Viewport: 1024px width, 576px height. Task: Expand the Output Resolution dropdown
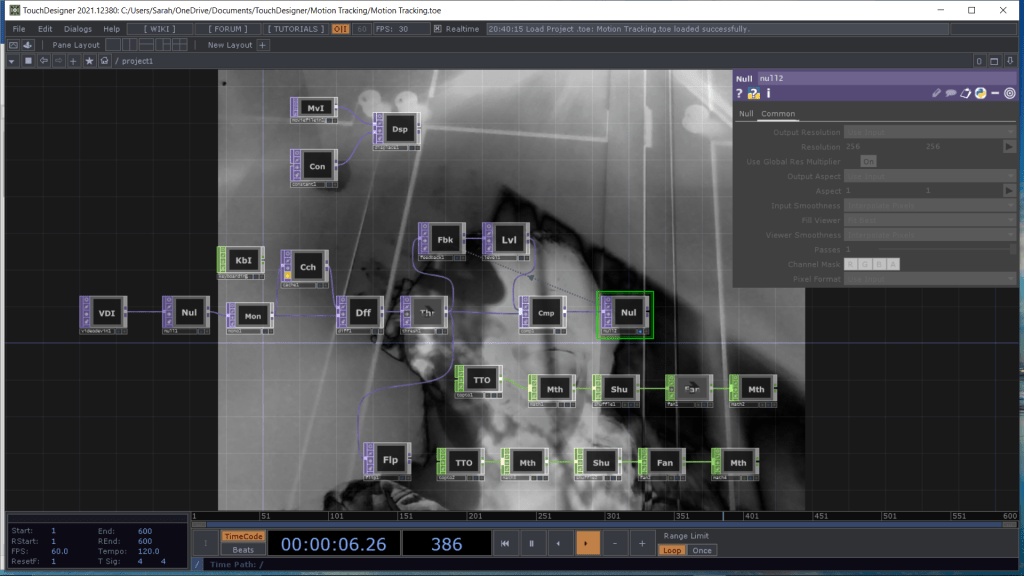930,132
